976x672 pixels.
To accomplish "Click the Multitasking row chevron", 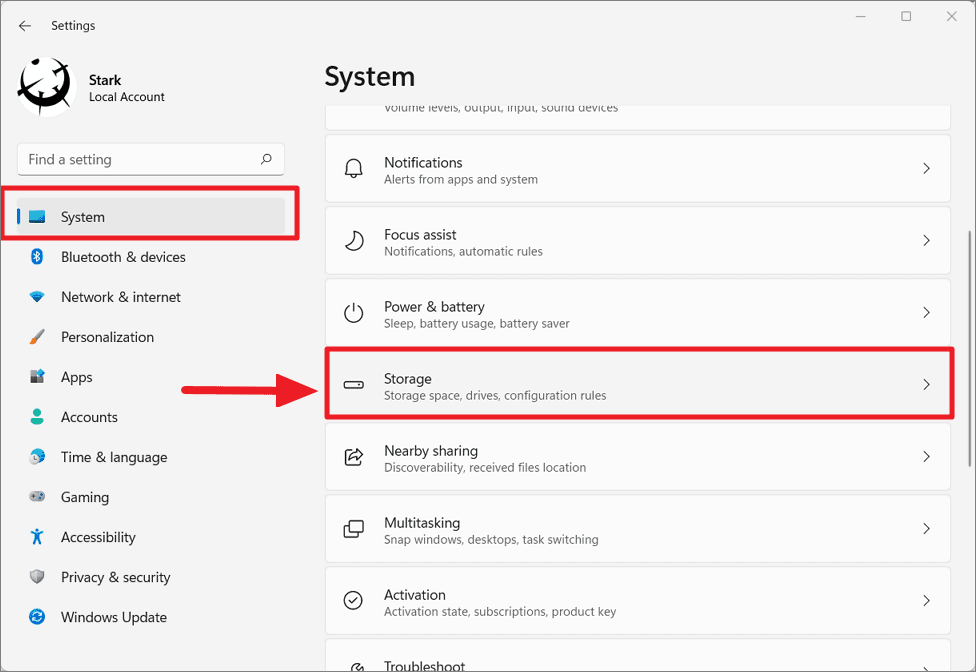I will [x=926, y=529].
